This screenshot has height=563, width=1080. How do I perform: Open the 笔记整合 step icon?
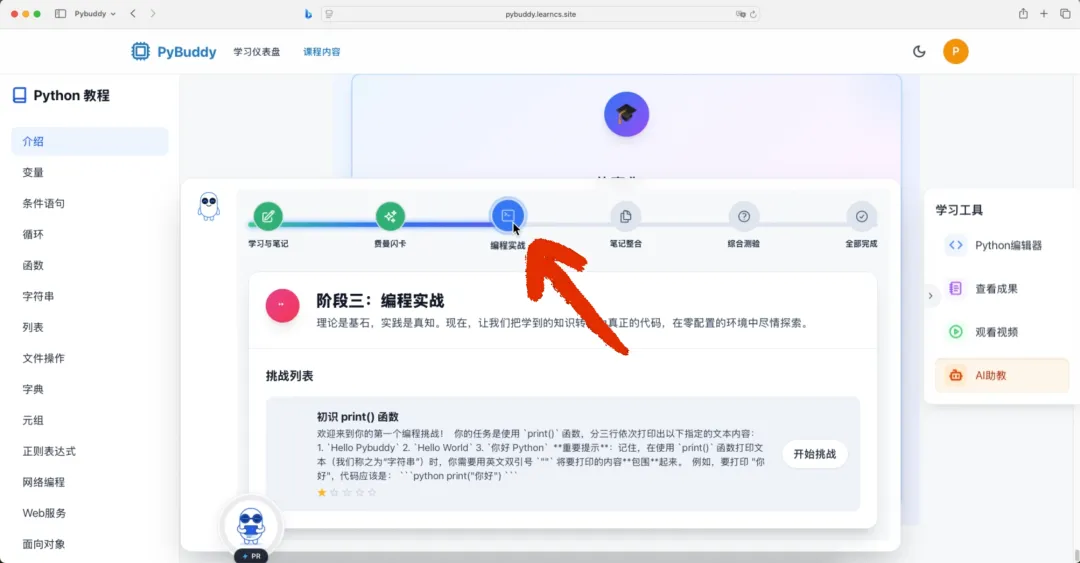tap(625, 216)
